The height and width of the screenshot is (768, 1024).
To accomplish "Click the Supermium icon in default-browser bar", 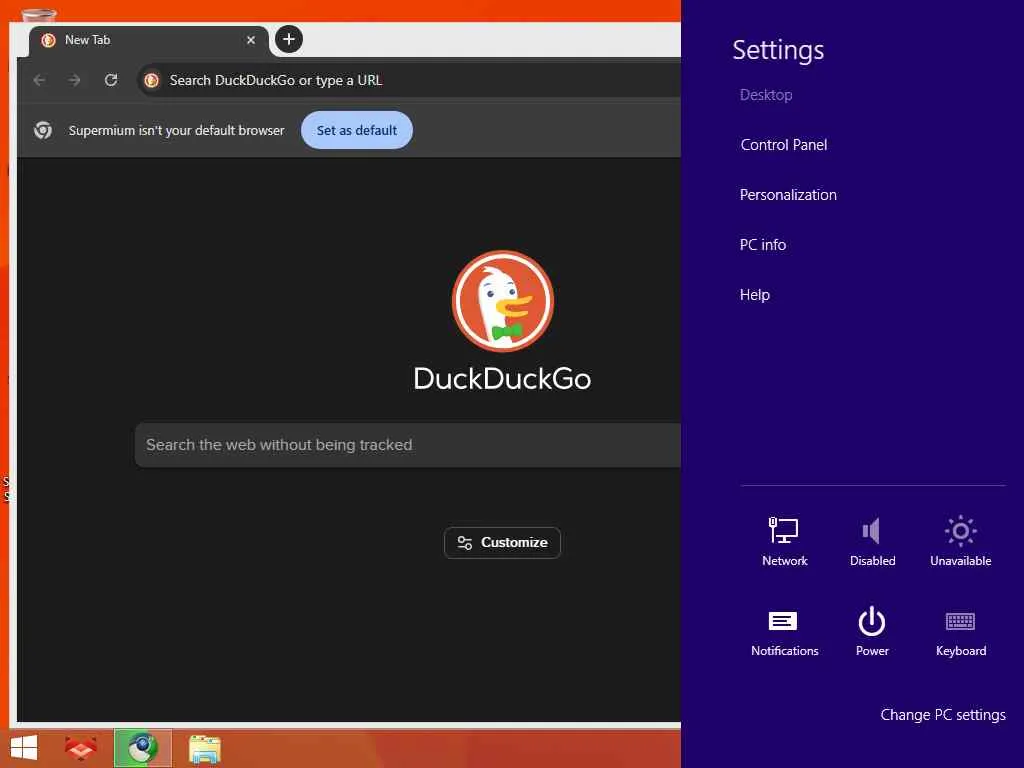I will tap(43, 130).
